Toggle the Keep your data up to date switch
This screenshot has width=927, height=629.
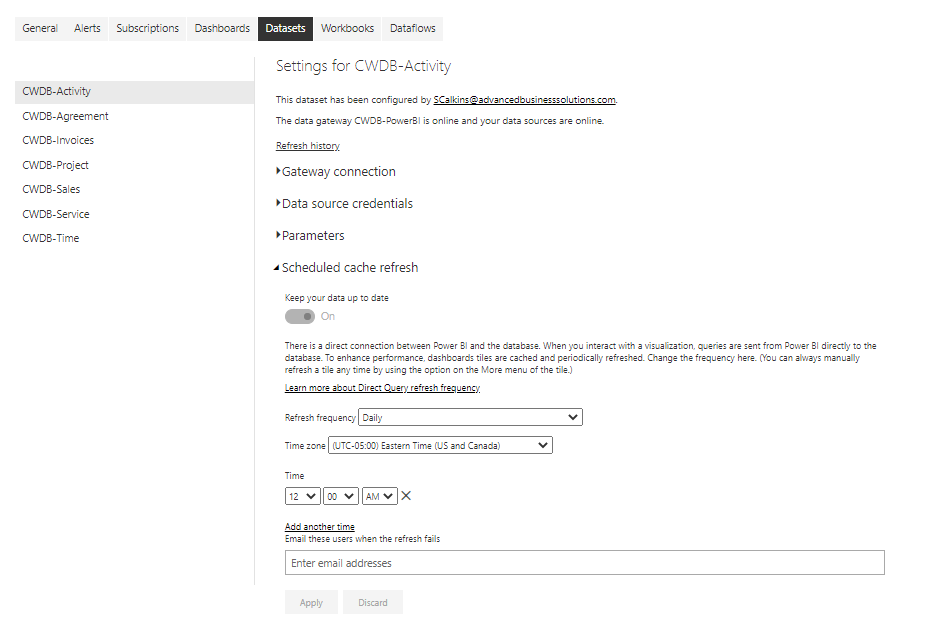click(300, 316)
